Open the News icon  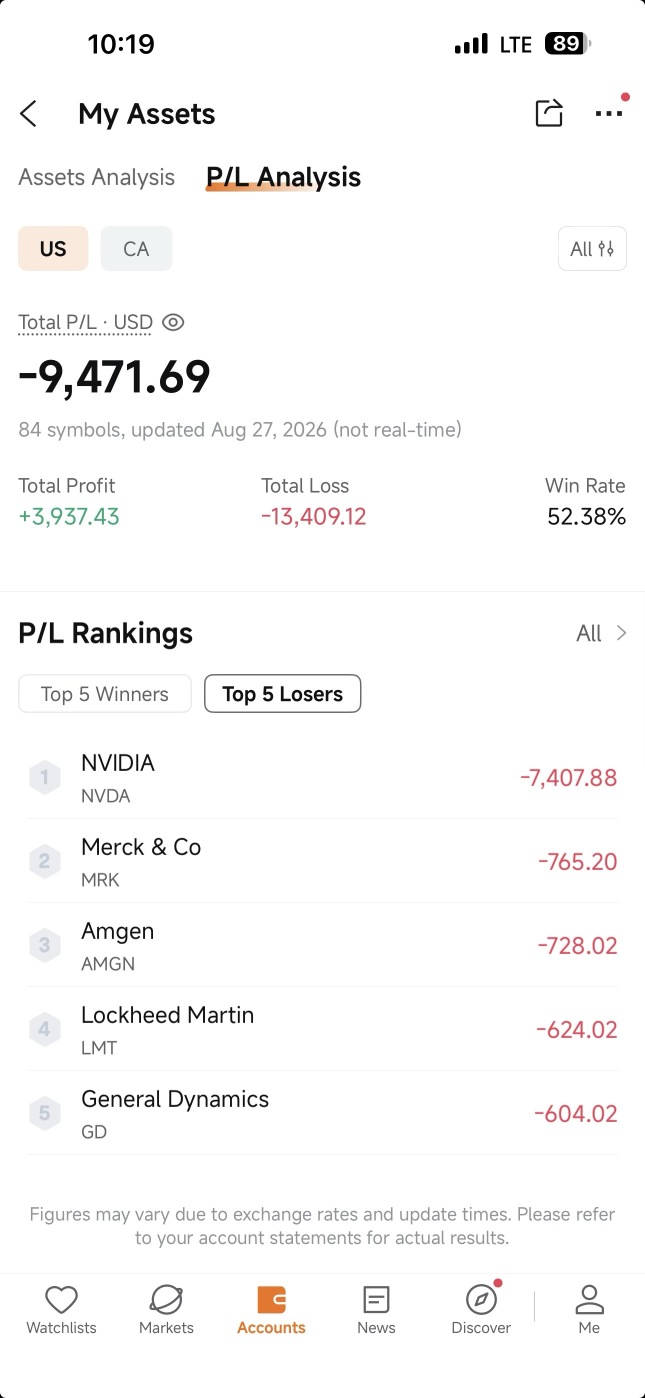376,1300
